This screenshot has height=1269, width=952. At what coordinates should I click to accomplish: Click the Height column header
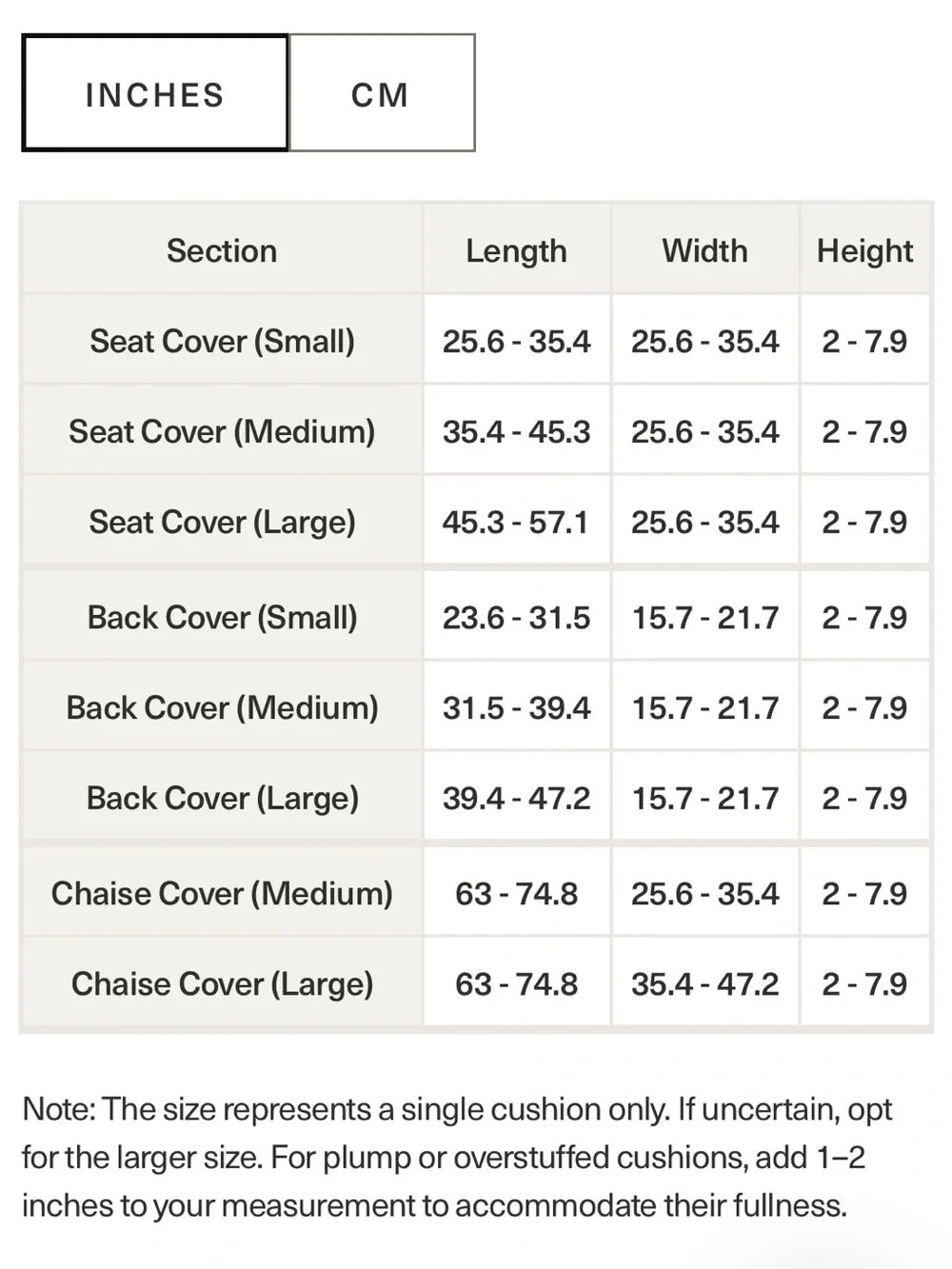point(864,251)
